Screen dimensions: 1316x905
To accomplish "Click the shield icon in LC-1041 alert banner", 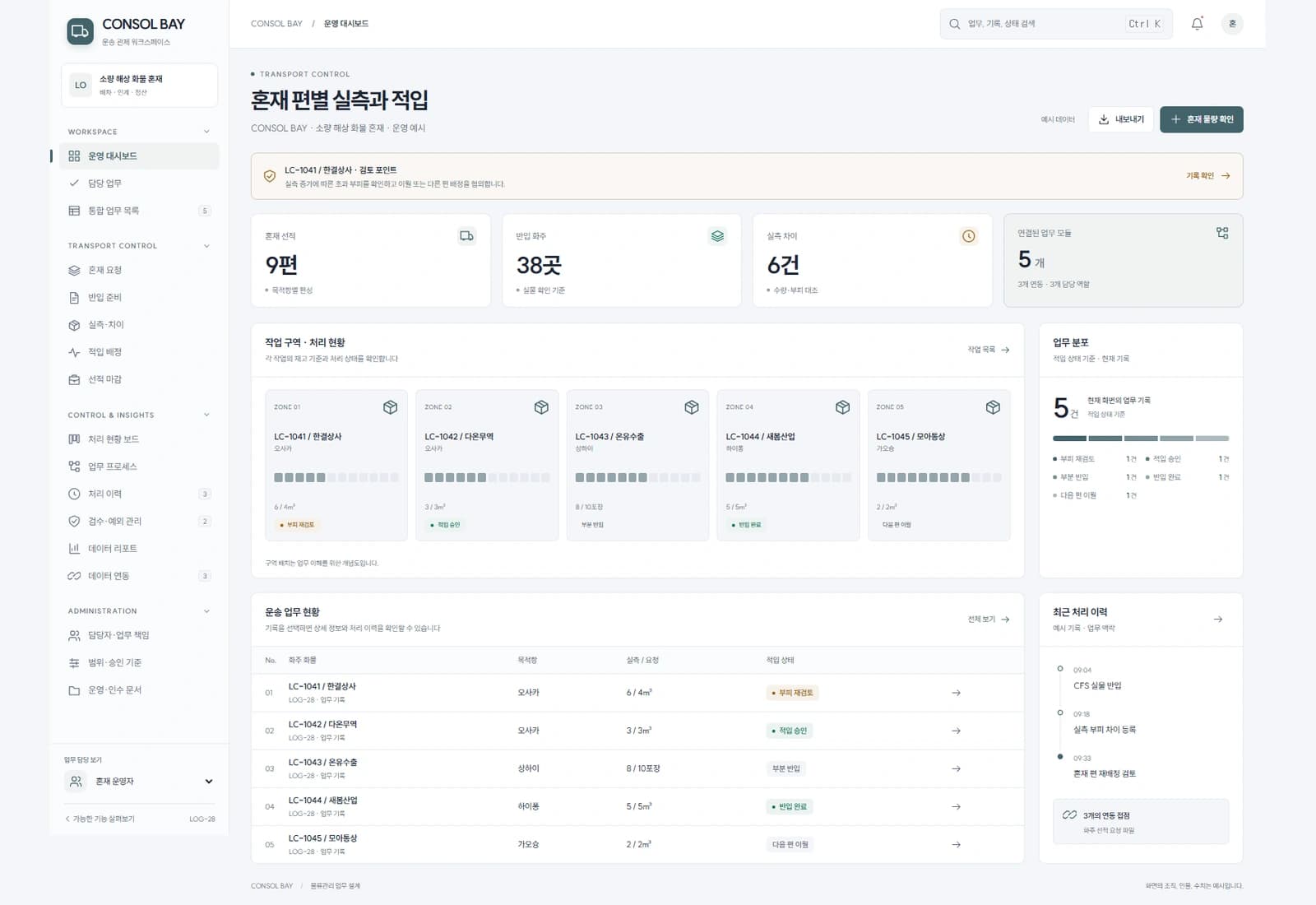I will [x=269, y=176].
